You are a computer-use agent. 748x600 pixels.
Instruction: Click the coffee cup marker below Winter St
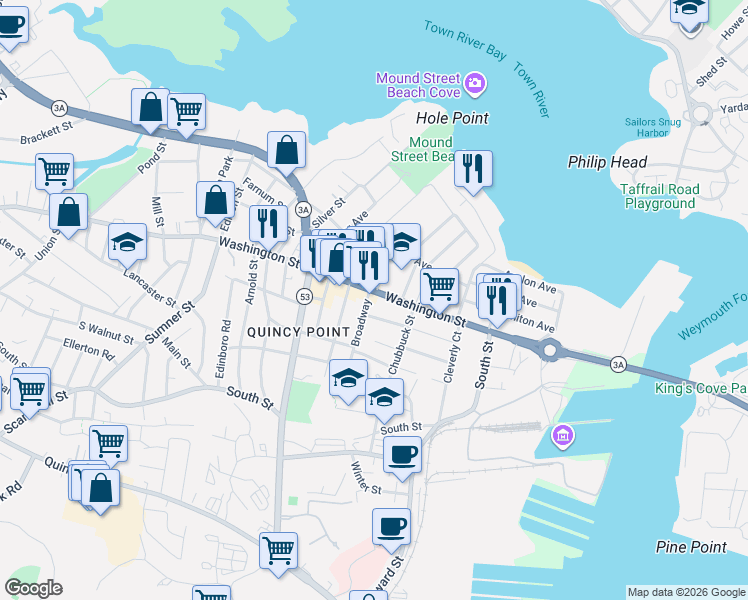click(x=391, y=528)
